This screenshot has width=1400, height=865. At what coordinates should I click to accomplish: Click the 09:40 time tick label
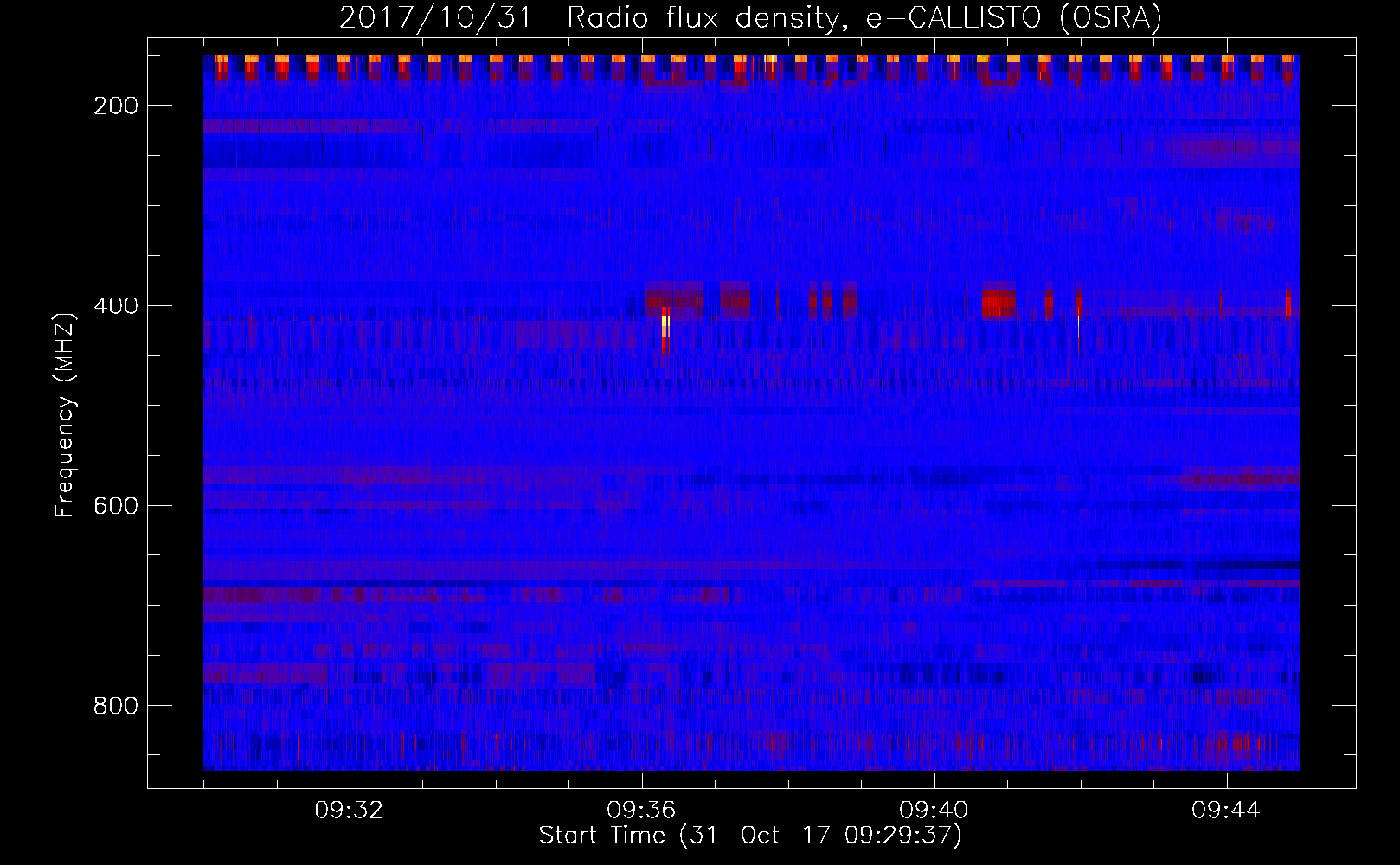pyautogui.click(x=934, y=811)
